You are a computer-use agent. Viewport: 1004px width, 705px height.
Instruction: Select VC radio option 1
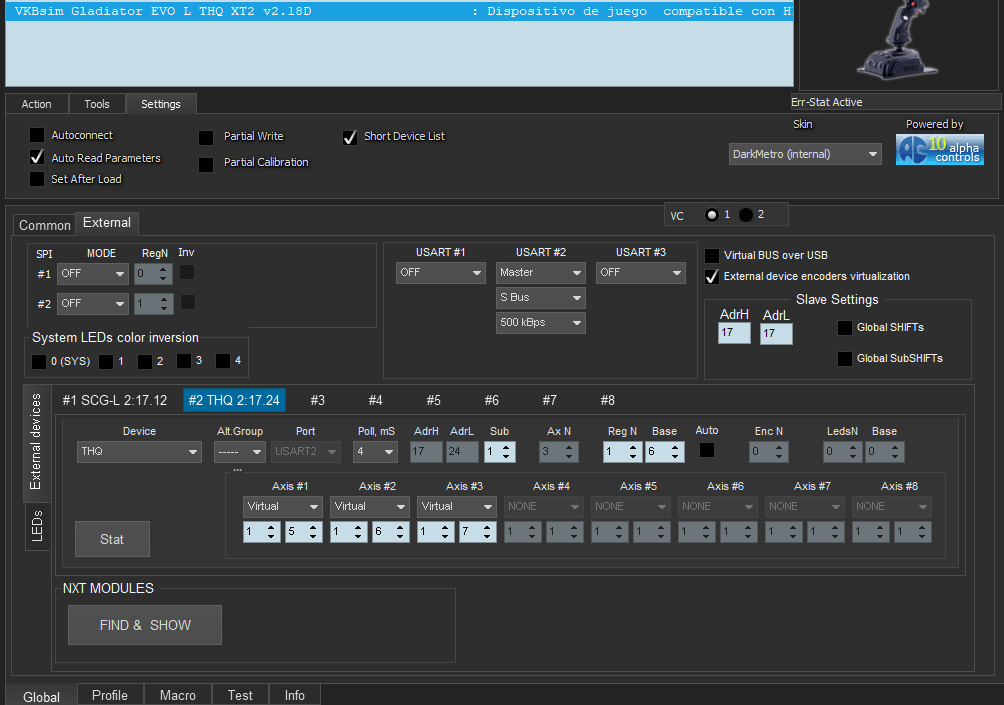click(x=711, y=215)
